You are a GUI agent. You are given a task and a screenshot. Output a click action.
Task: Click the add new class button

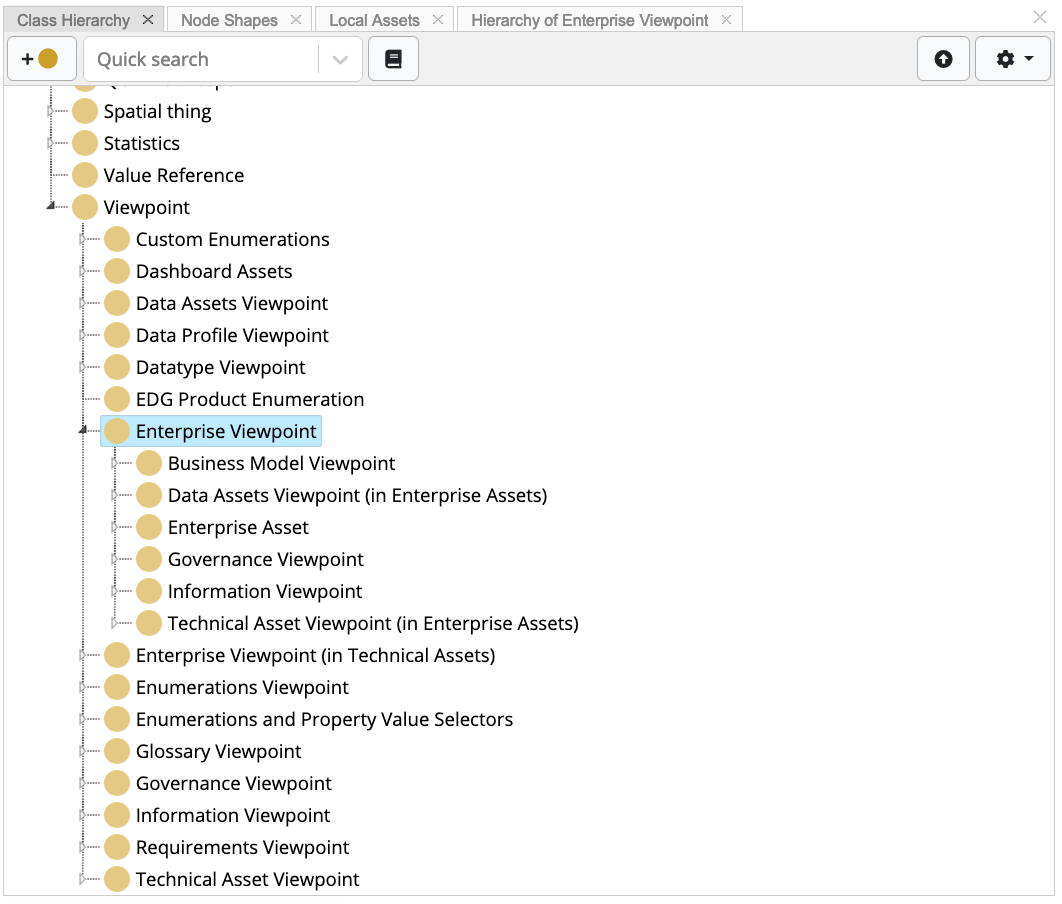tap(41, 59)
